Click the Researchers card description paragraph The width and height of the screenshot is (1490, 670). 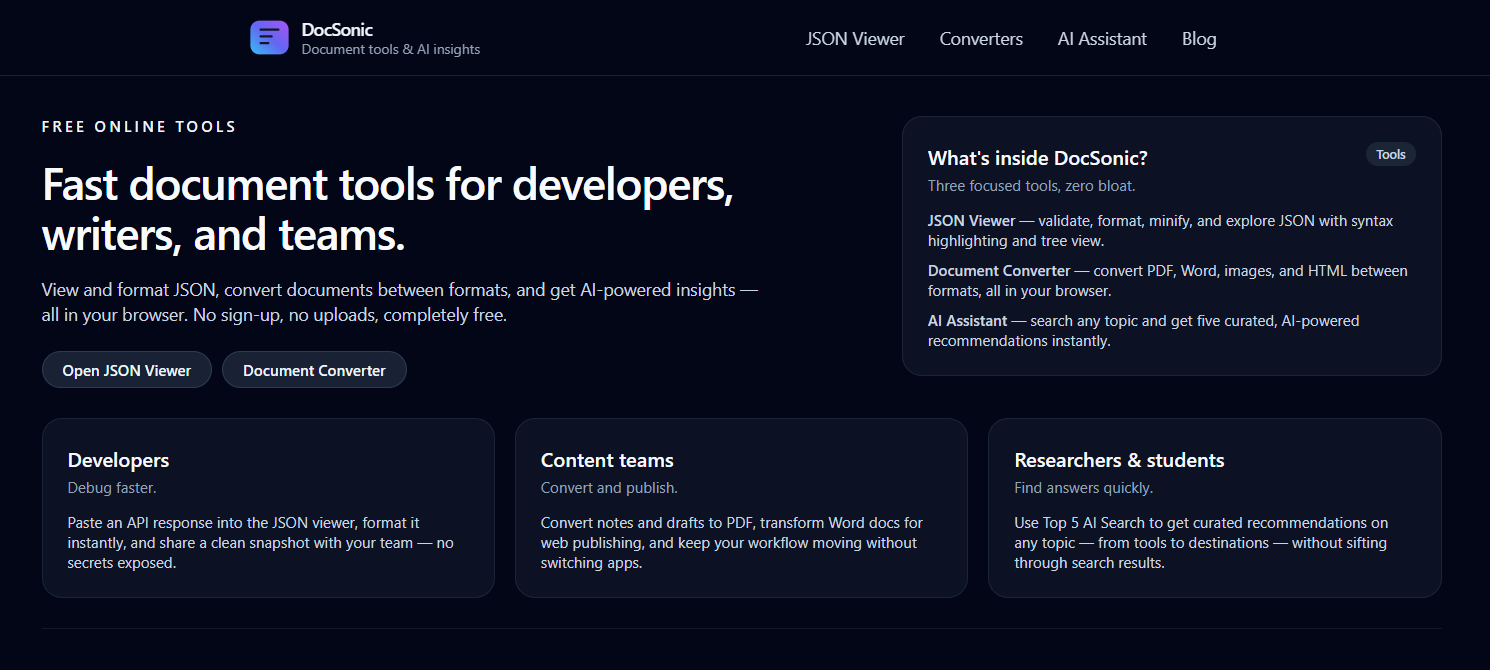(1201, 543)
